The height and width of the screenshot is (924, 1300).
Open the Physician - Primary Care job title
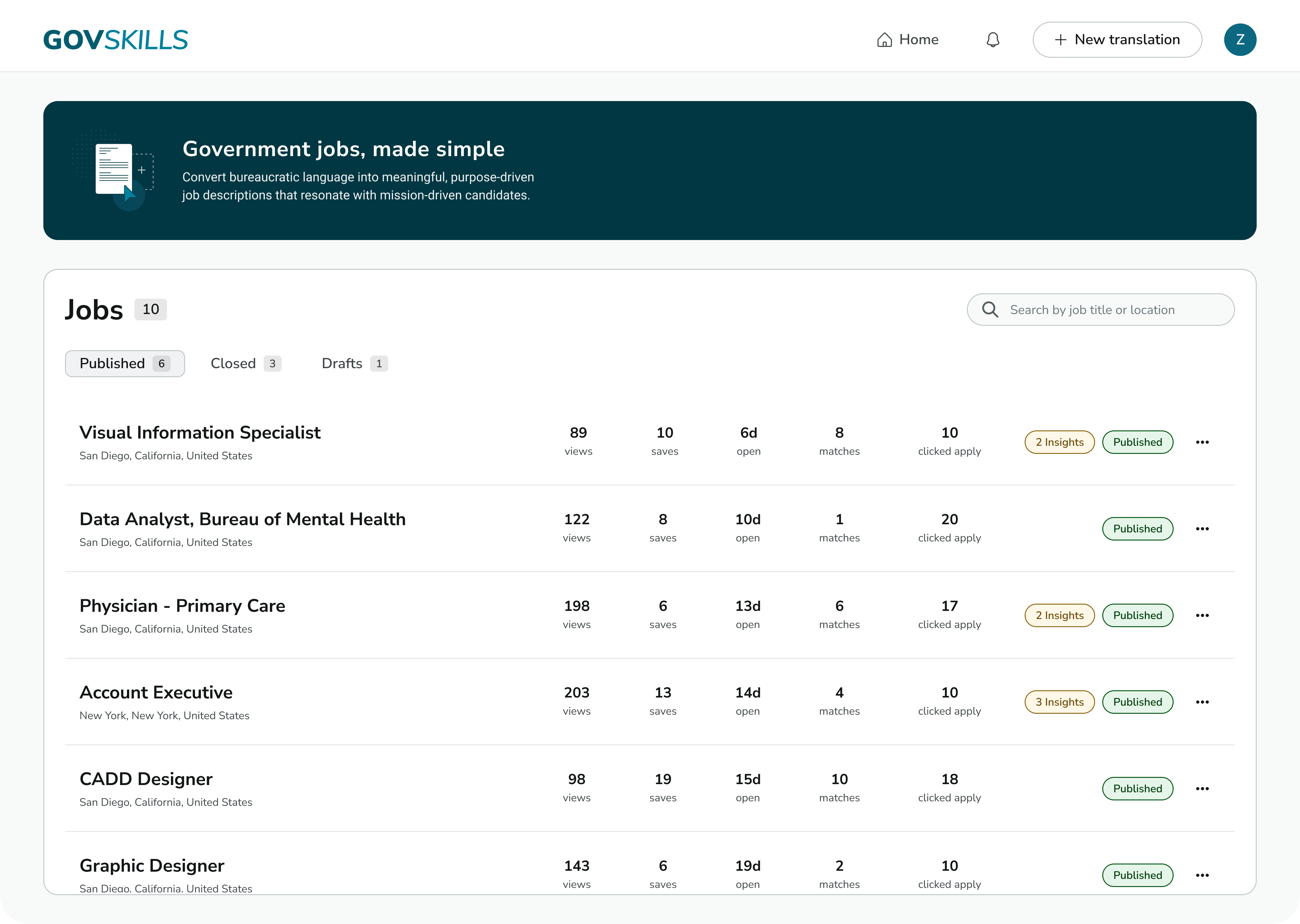pos(182,606)
